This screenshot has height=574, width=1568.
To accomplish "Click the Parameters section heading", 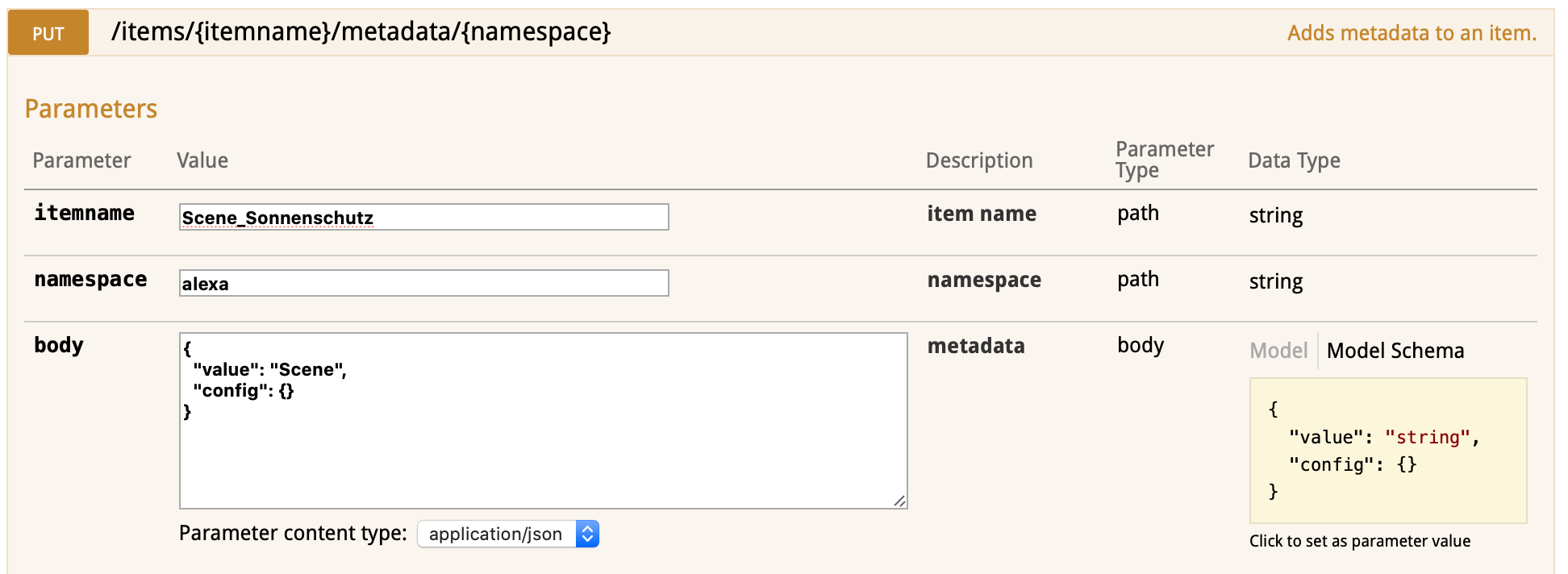I will 91,109.
